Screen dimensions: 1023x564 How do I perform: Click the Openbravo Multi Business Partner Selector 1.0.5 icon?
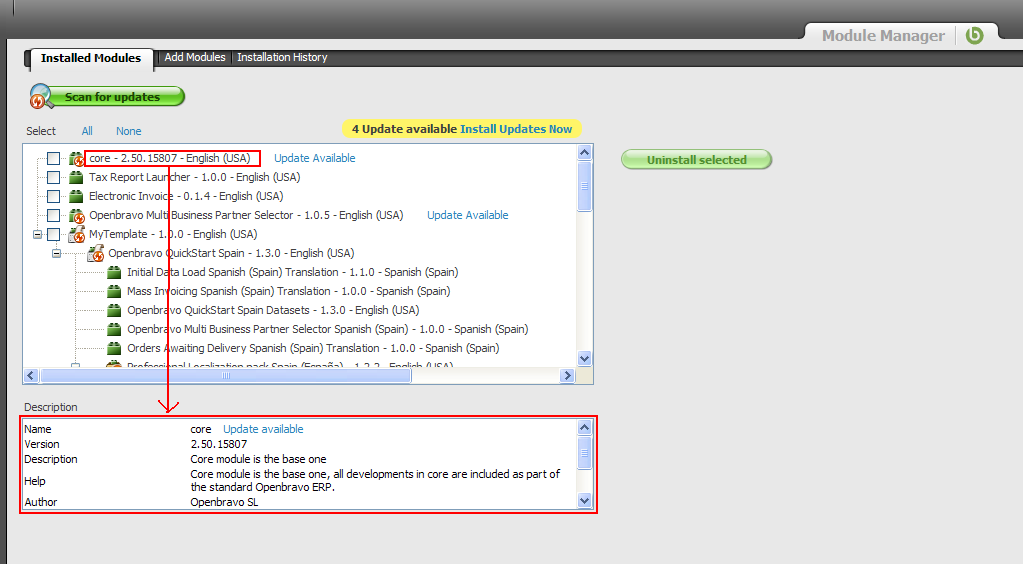(x=76, y=215)
